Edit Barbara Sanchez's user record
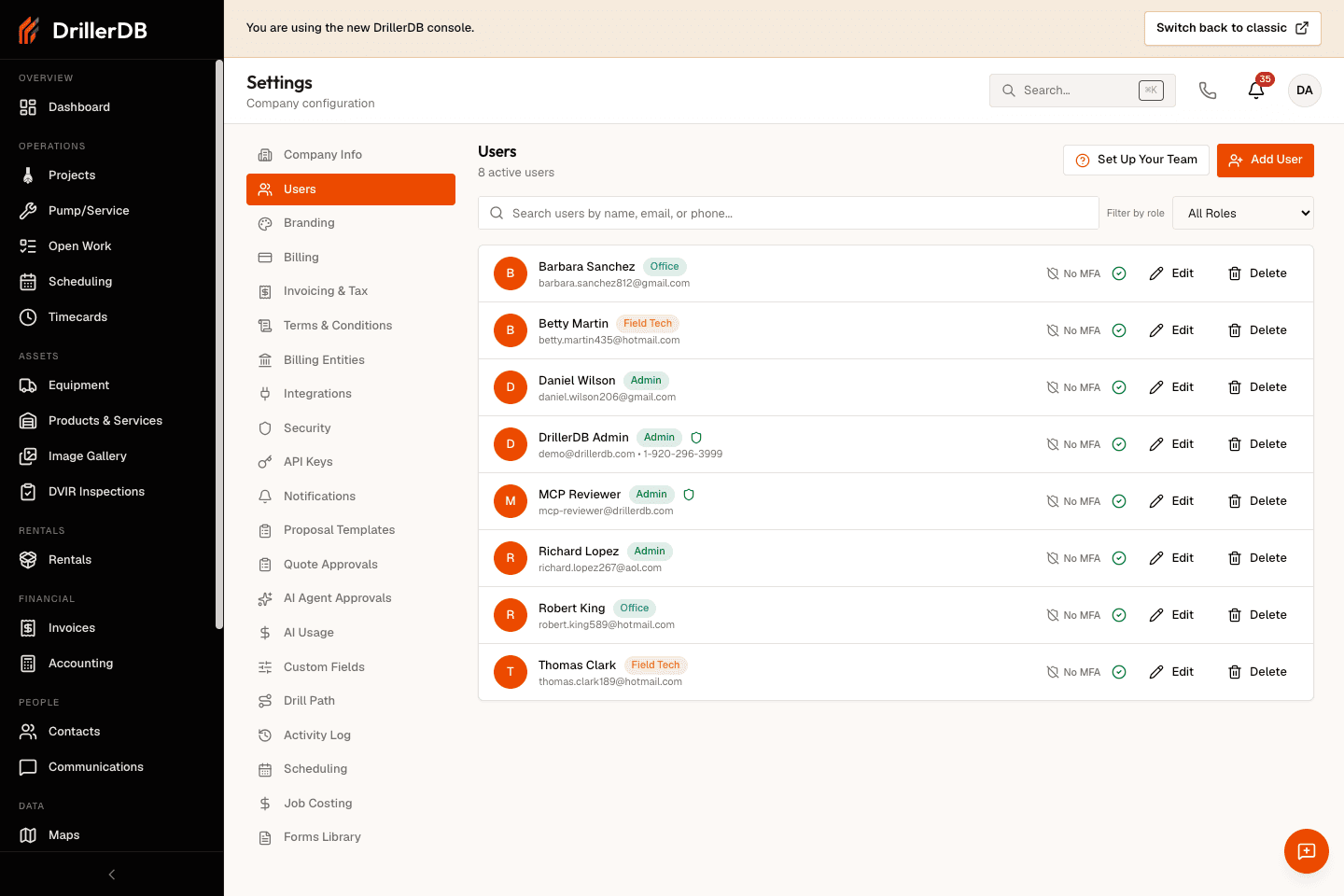 1171,273
